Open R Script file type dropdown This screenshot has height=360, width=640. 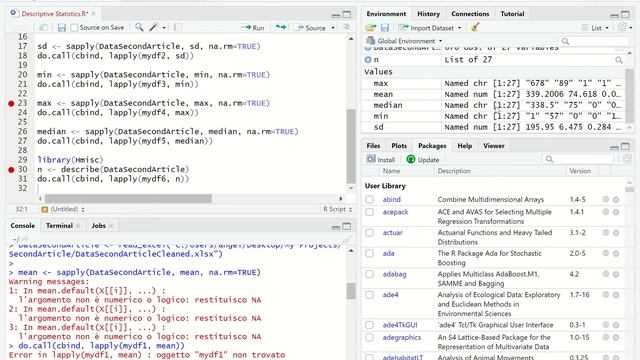(x=338, y=209)
